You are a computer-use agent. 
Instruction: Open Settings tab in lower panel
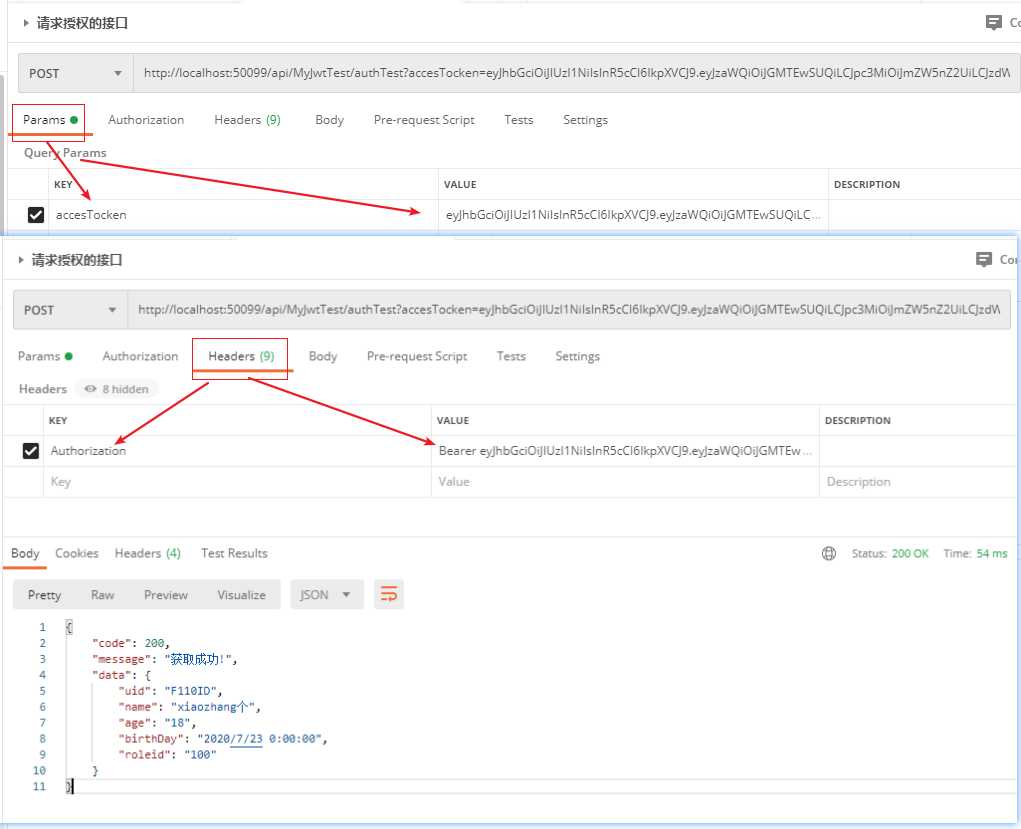(578, 356)
